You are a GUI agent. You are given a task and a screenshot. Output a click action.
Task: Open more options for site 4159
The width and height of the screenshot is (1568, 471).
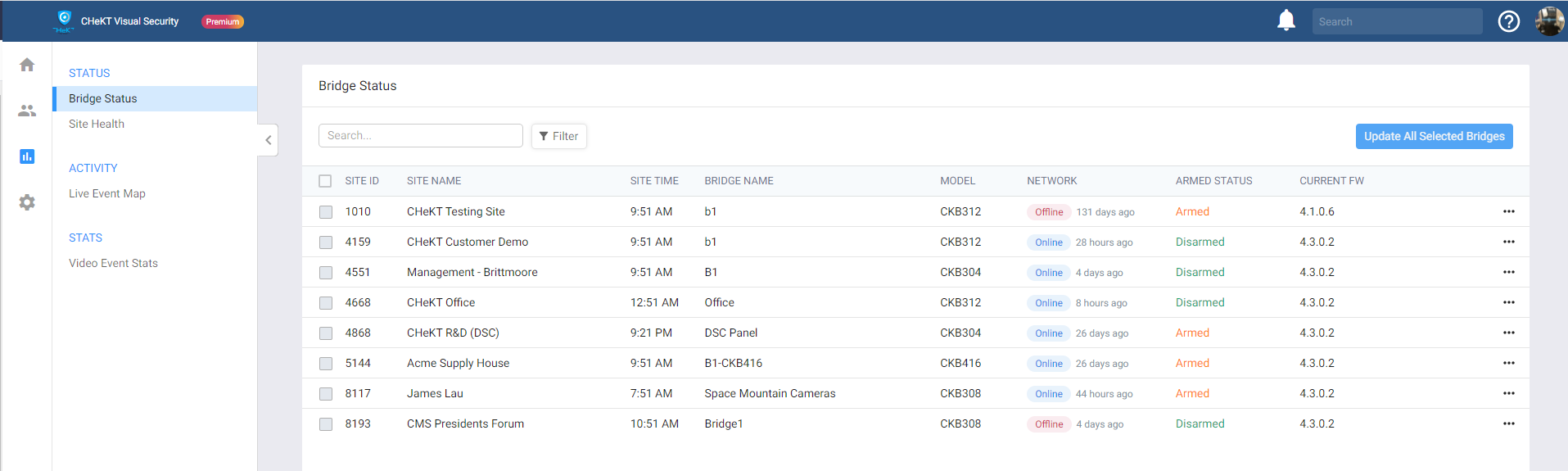[x=1508, y=242]
